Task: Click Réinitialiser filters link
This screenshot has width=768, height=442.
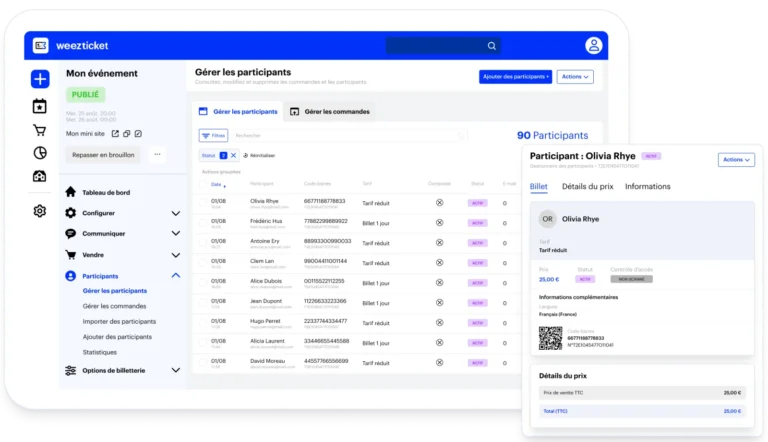Action: click(x=259, y=155)
